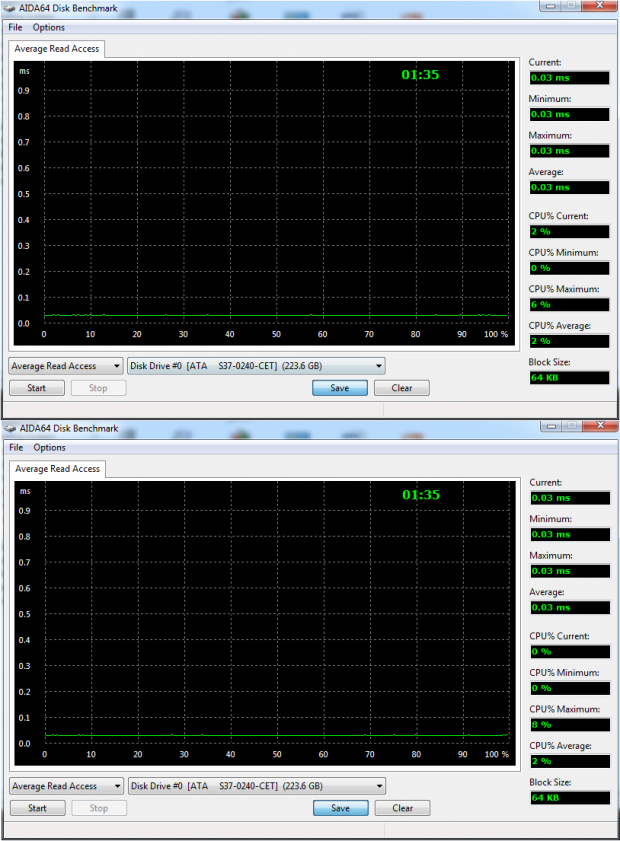Click Current 0.03 ms value in upper window
This screenshot has width=620, height=841.
(x=570, y=78)
